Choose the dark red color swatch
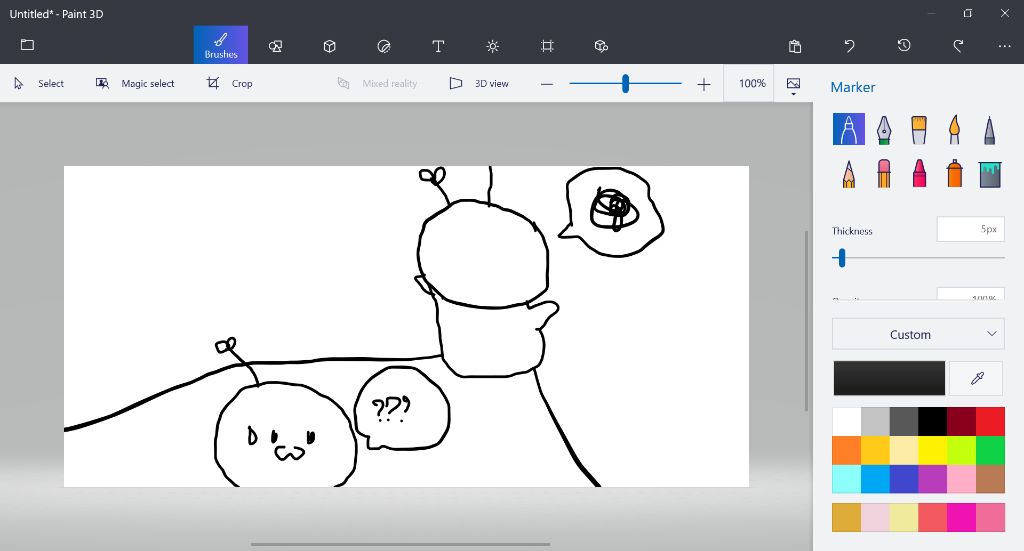The height and width of the screenshot is (551, 1024). 961,421
